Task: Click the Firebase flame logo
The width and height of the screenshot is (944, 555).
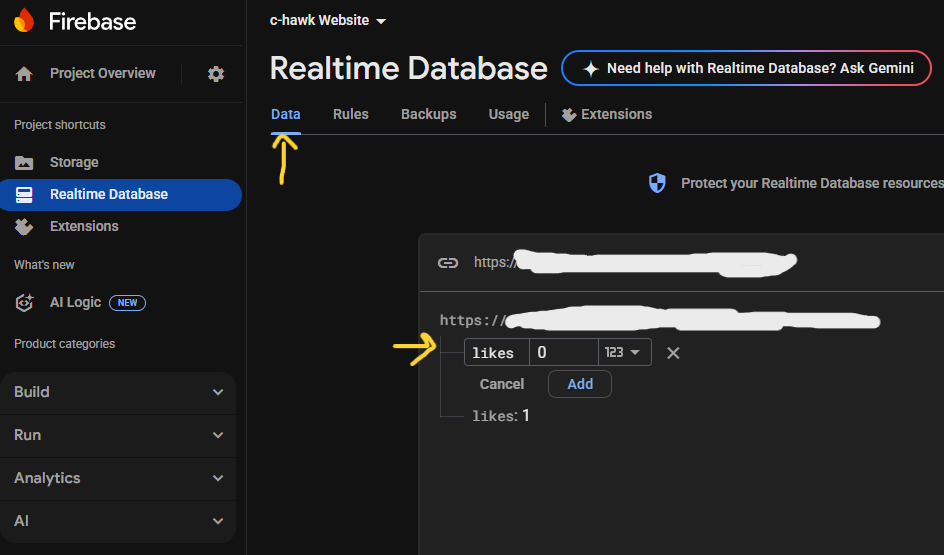Action: click(x=24, y=21)
